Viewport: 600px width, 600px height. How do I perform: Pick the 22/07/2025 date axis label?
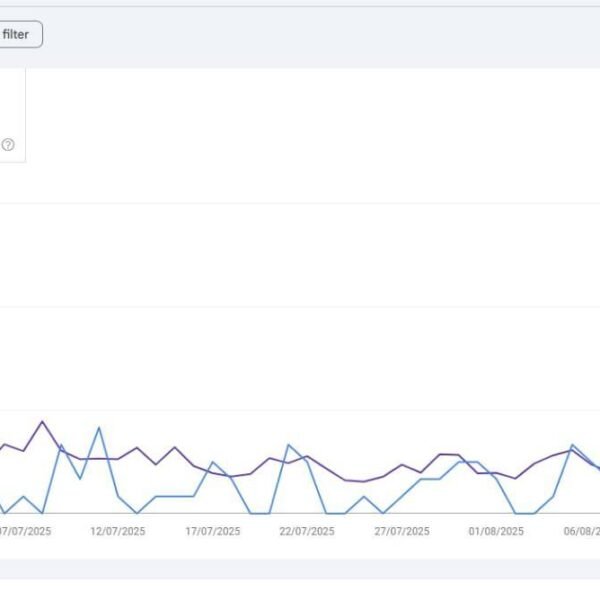point(307,531)
